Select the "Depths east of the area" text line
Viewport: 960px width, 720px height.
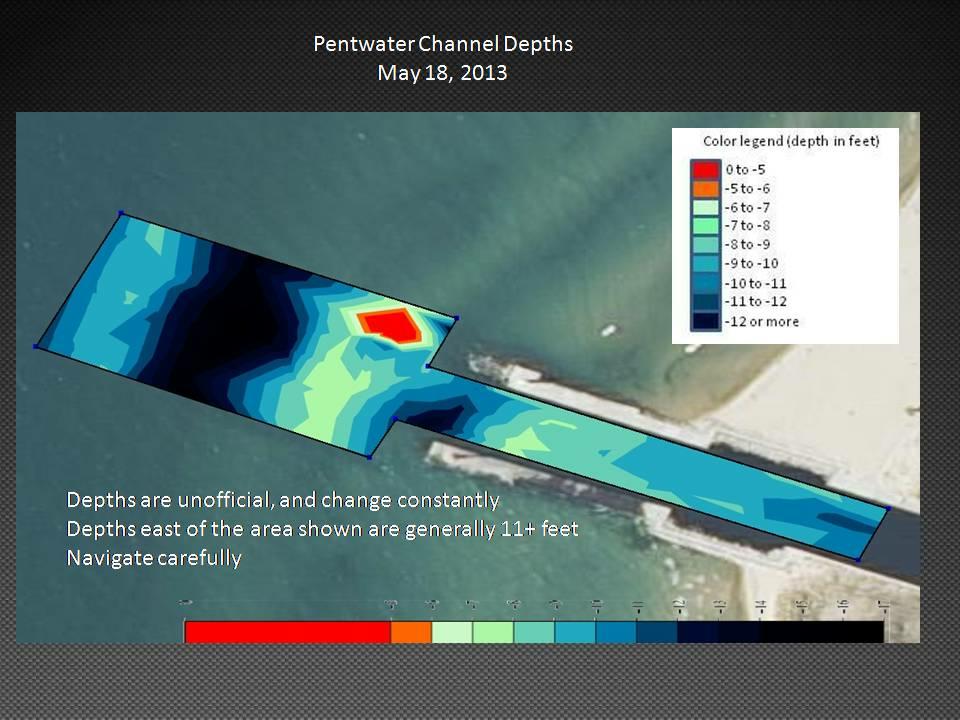tap(321, 528)
